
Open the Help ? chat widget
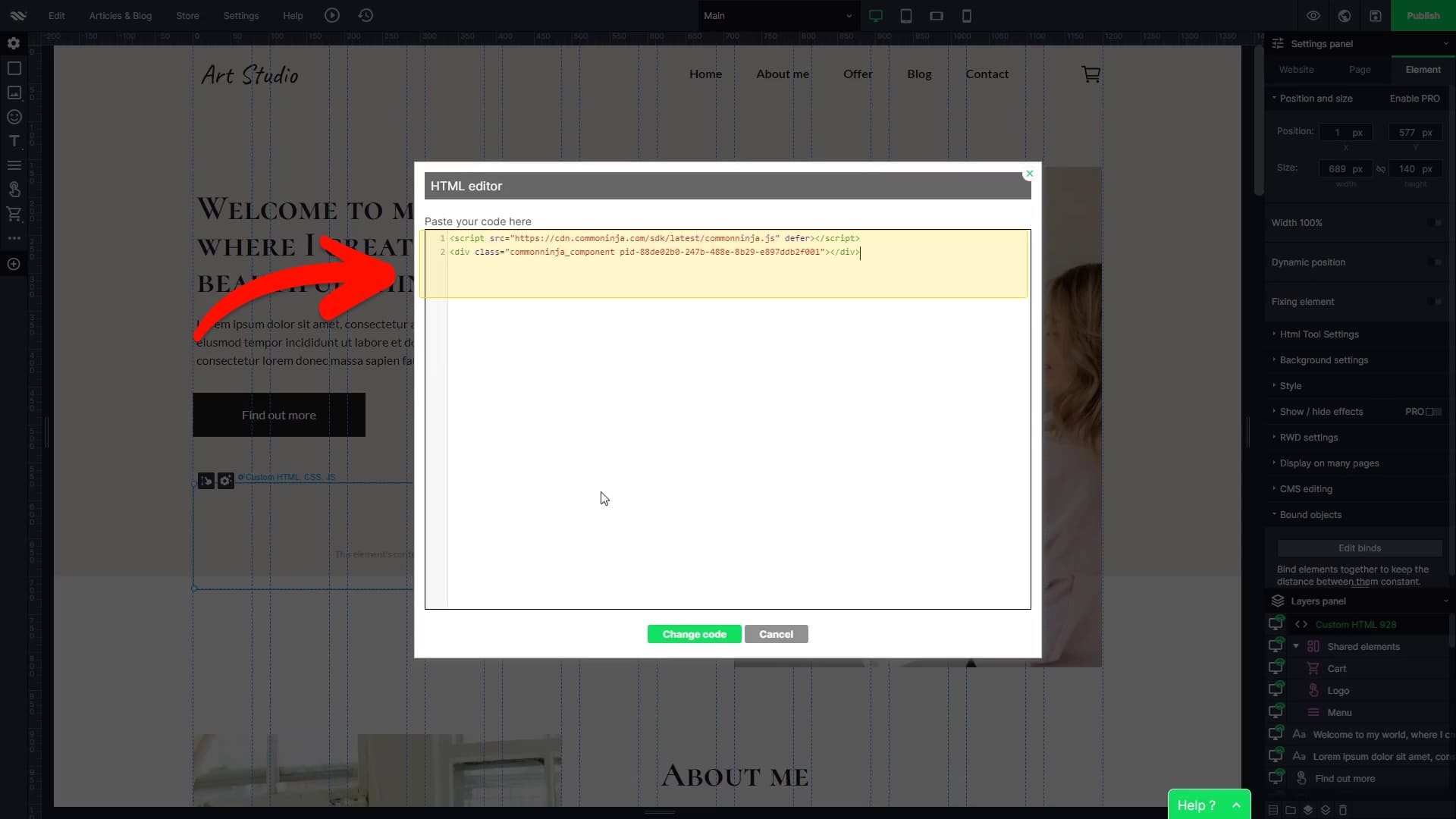tap(1209, 805)
